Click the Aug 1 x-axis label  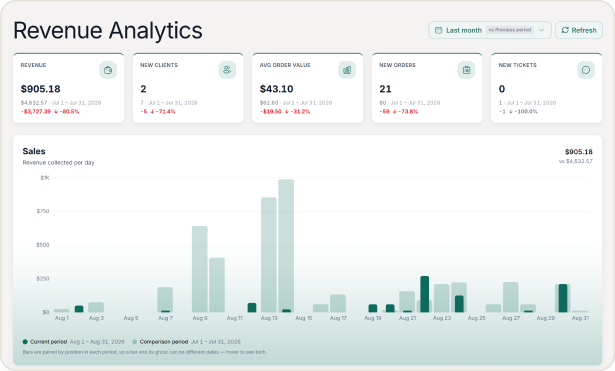(62, 318)
